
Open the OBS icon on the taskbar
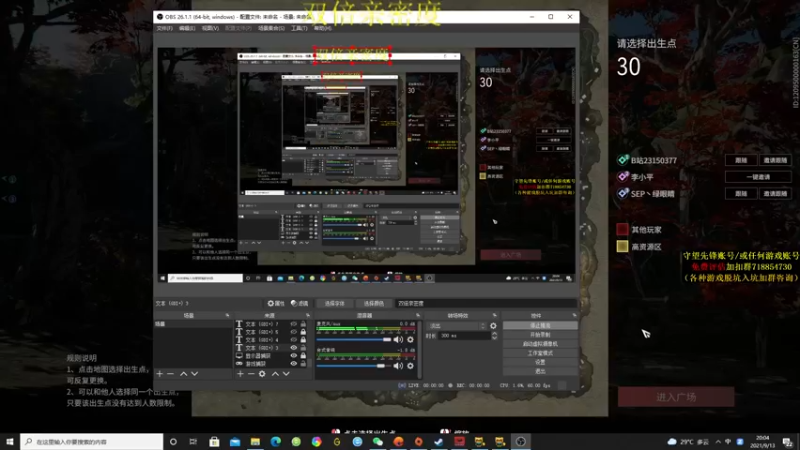pos(520,442)
